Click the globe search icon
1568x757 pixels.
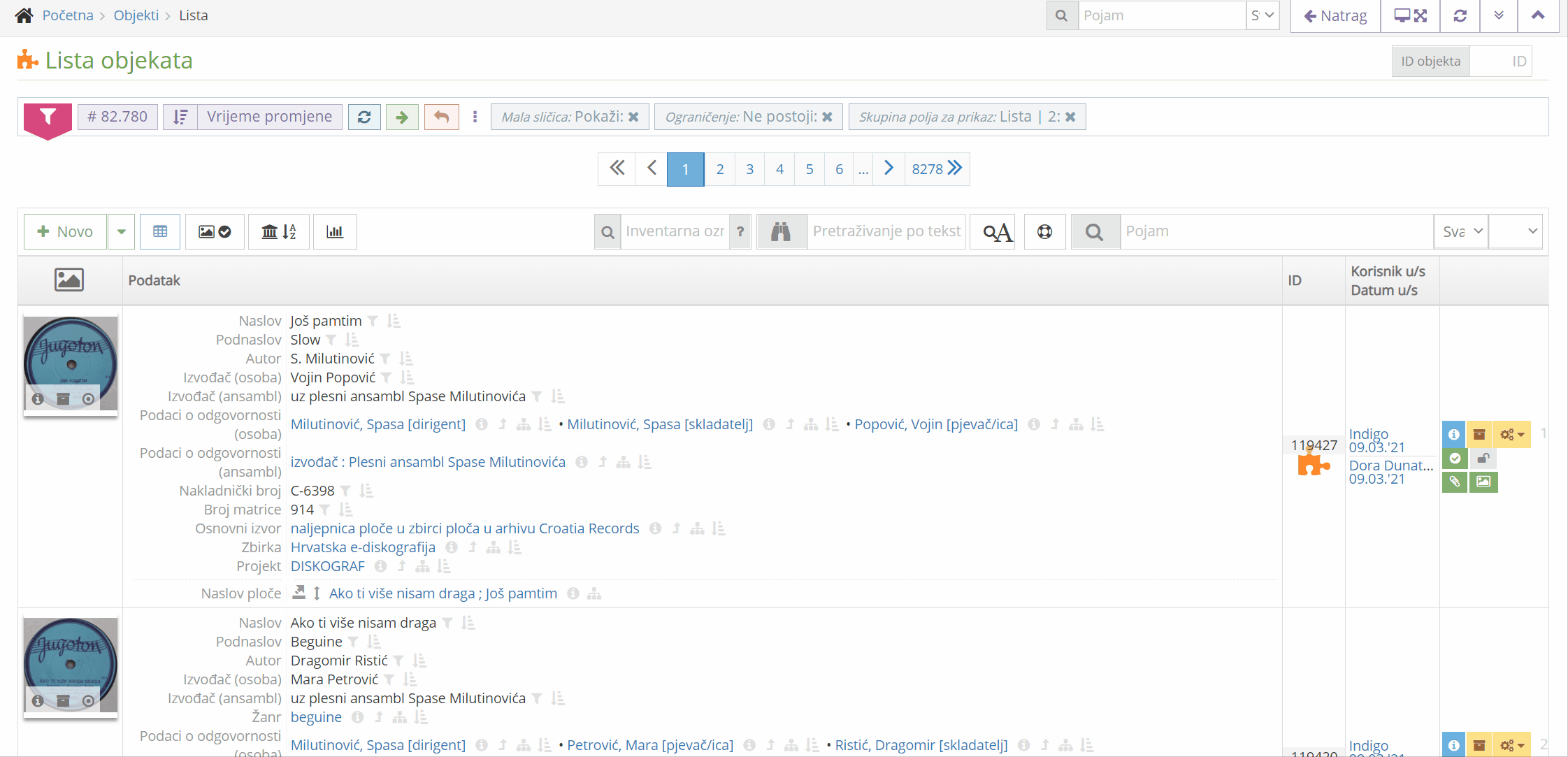[x=1044, y=231]
